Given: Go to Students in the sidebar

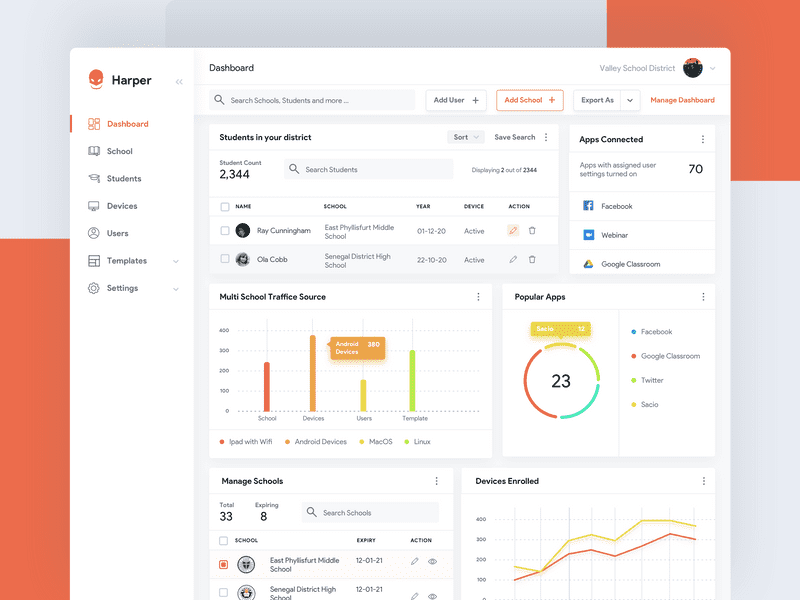Looking at the screenshot, I should 124,179.
